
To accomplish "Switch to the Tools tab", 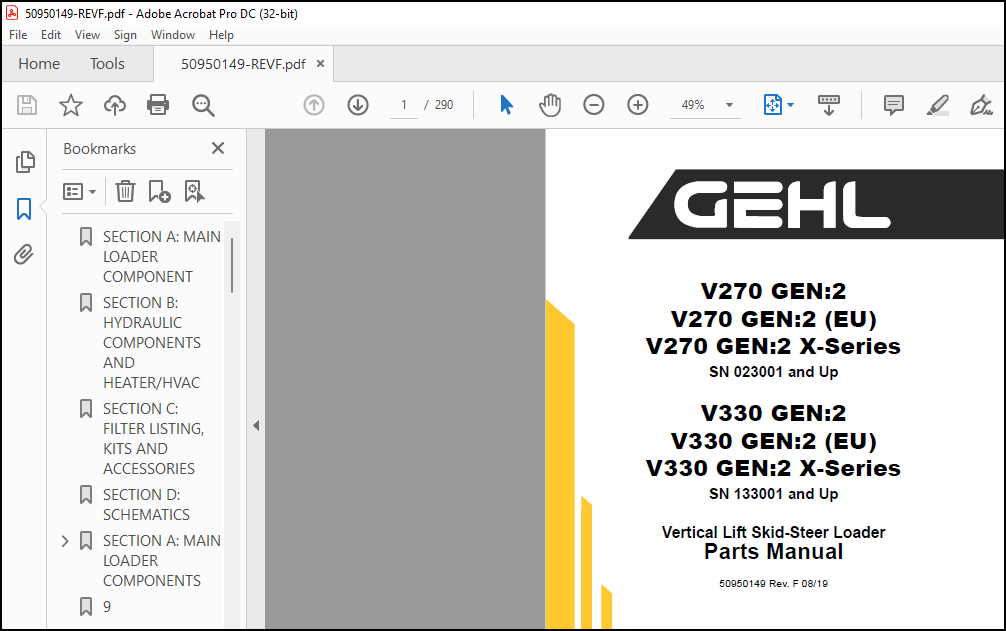I will [107, 63].
